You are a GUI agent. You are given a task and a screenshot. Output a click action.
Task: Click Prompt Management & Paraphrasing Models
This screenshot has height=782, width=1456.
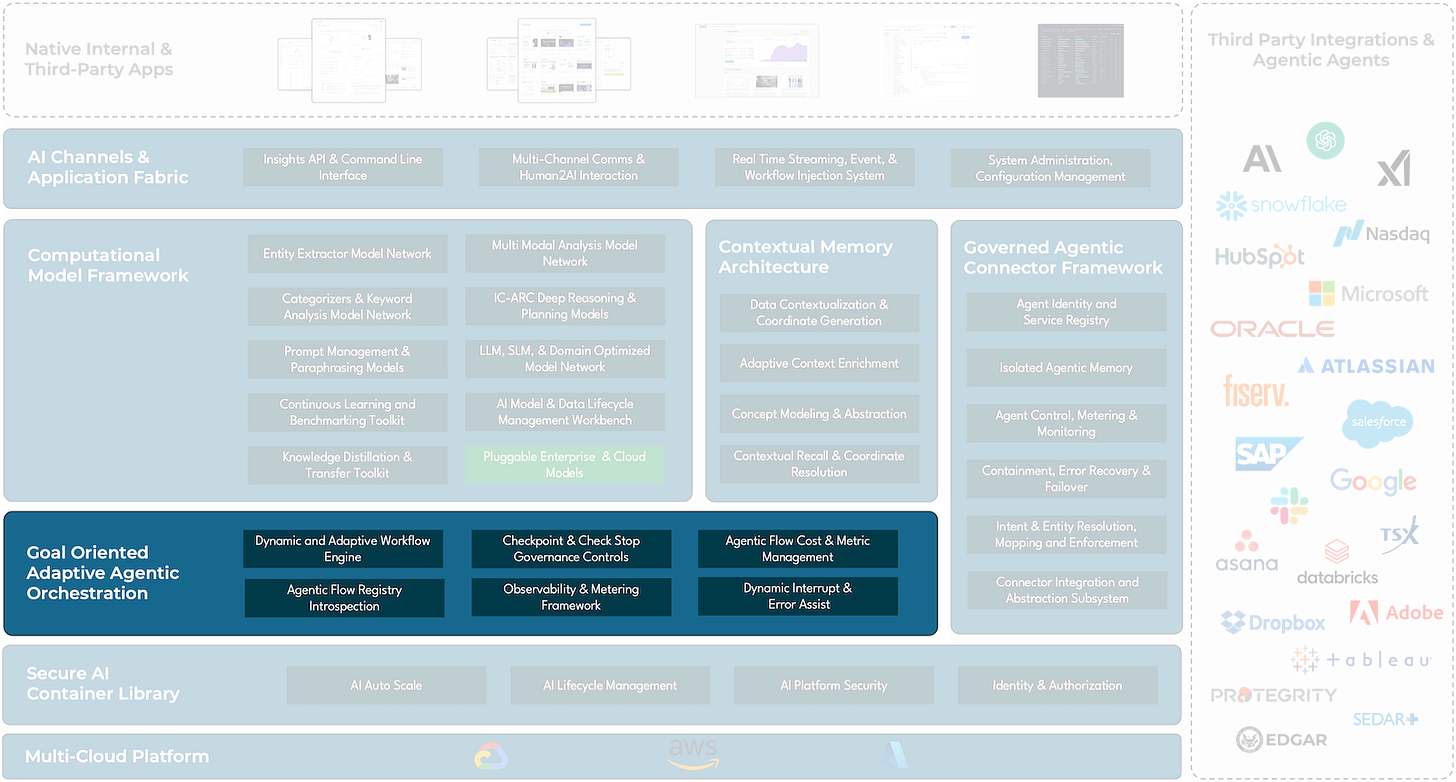pos(347,360)
